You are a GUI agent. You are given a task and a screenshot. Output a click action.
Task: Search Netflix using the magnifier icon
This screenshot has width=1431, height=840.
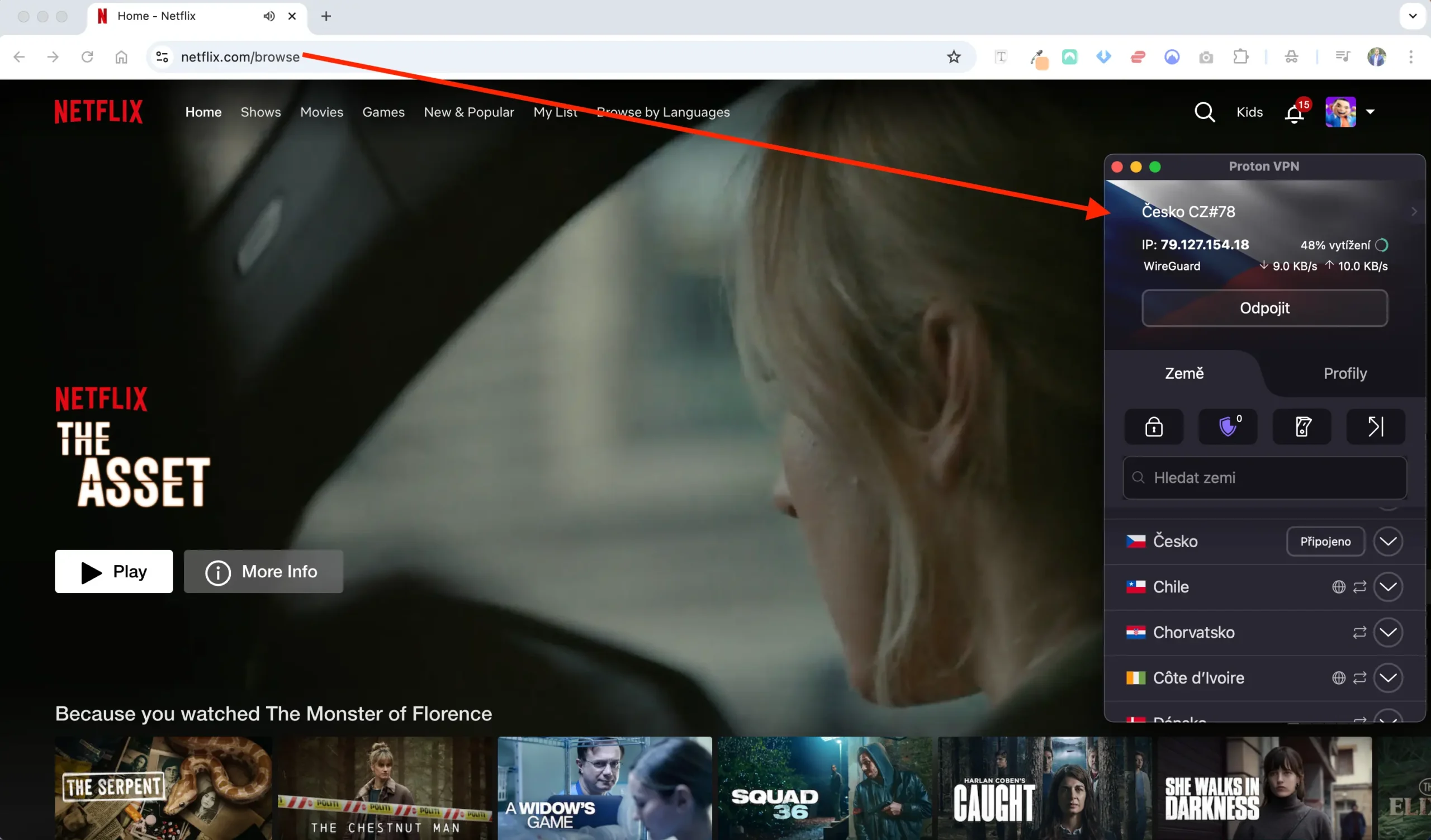(x=1205, y=112)
